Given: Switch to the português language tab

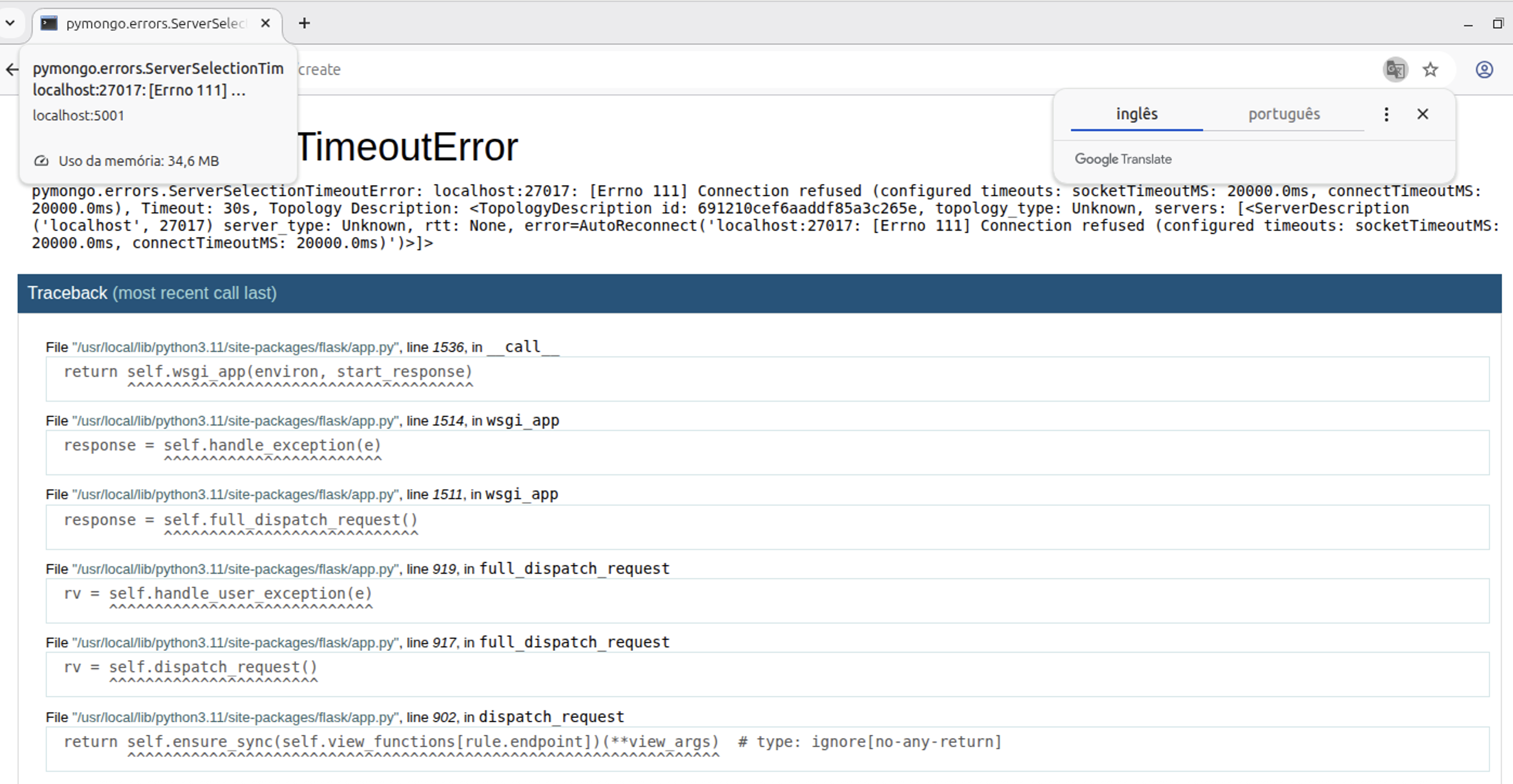Looking at the screenshot, I should tap(1283, 114).
